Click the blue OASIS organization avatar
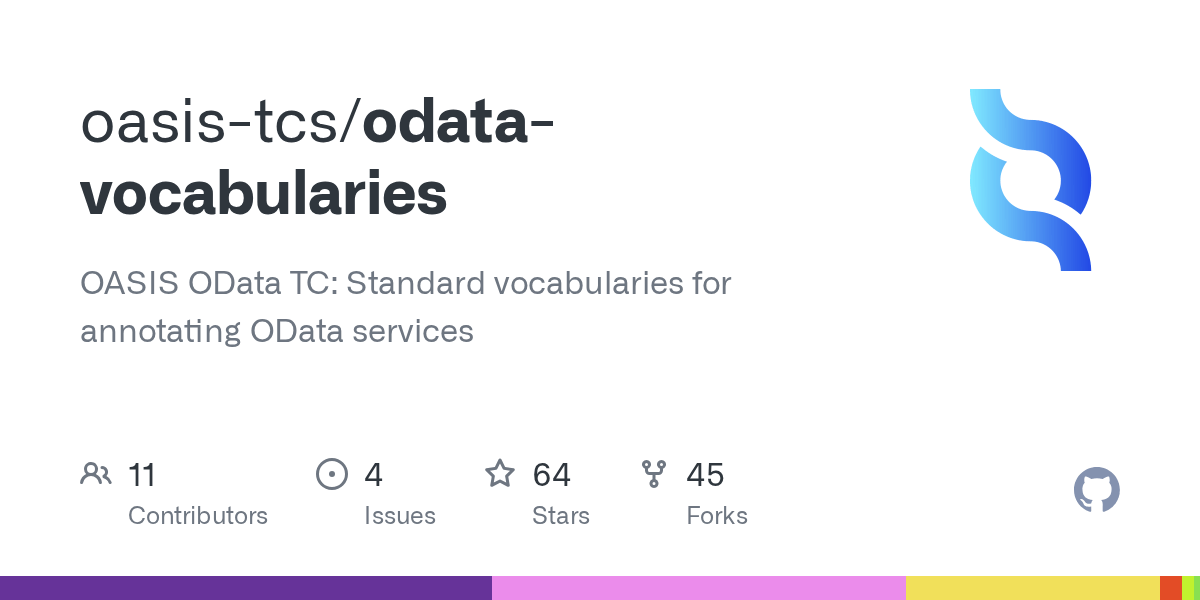1200x600 pixels. 1030,180
